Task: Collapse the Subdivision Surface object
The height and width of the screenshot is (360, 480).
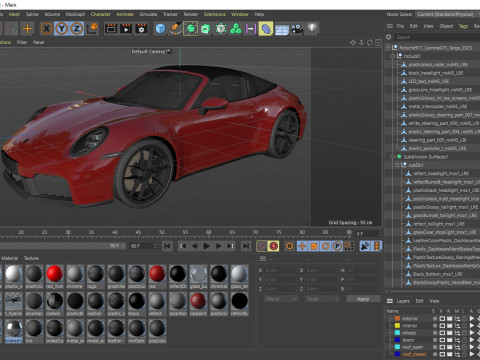Action: 393,156
